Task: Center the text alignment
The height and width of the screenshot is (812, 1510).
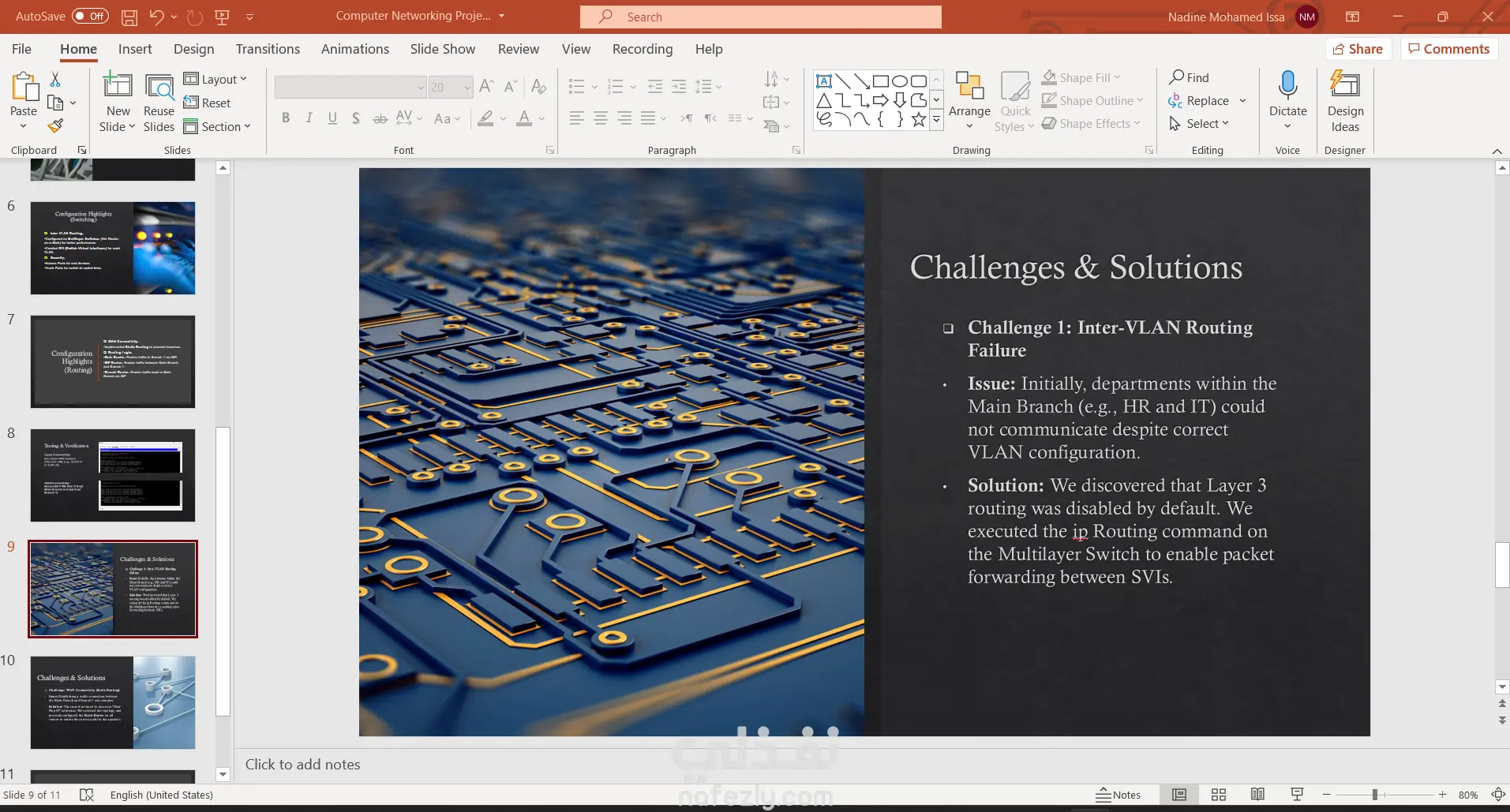Action: (601, 118)
